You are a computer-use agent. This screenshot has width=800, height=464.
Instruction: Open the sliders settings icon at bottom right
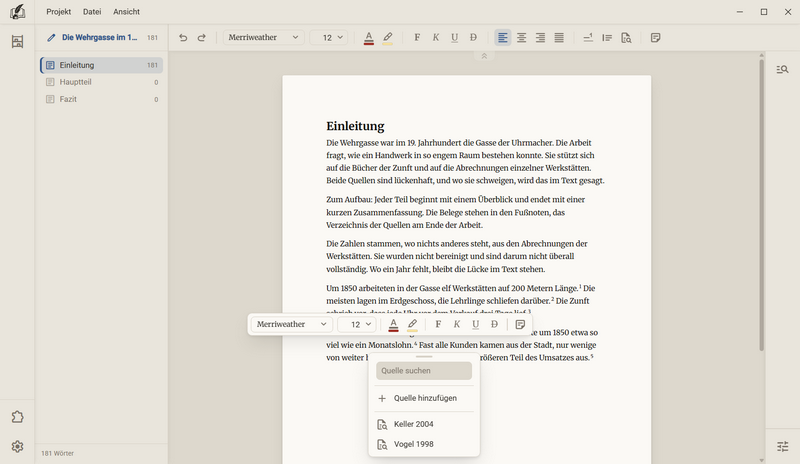[782, 446]
